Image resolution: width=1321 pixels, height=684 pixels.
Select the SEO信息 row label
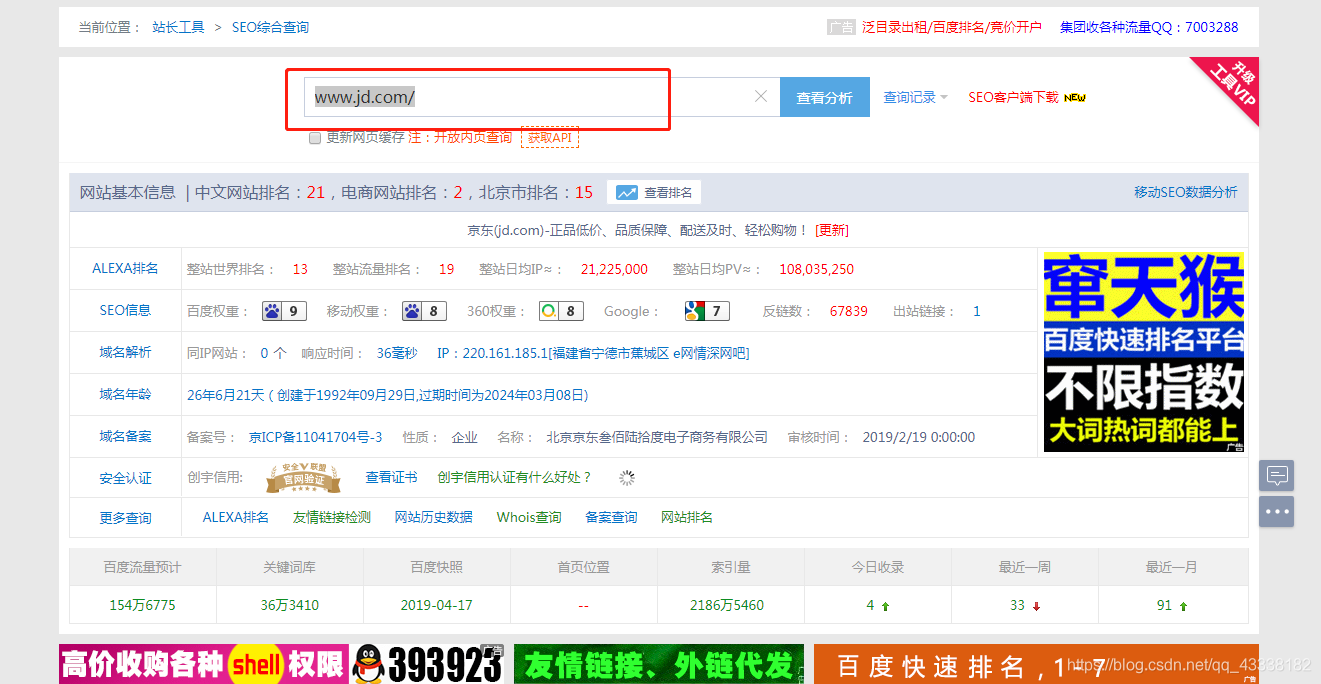125,310
